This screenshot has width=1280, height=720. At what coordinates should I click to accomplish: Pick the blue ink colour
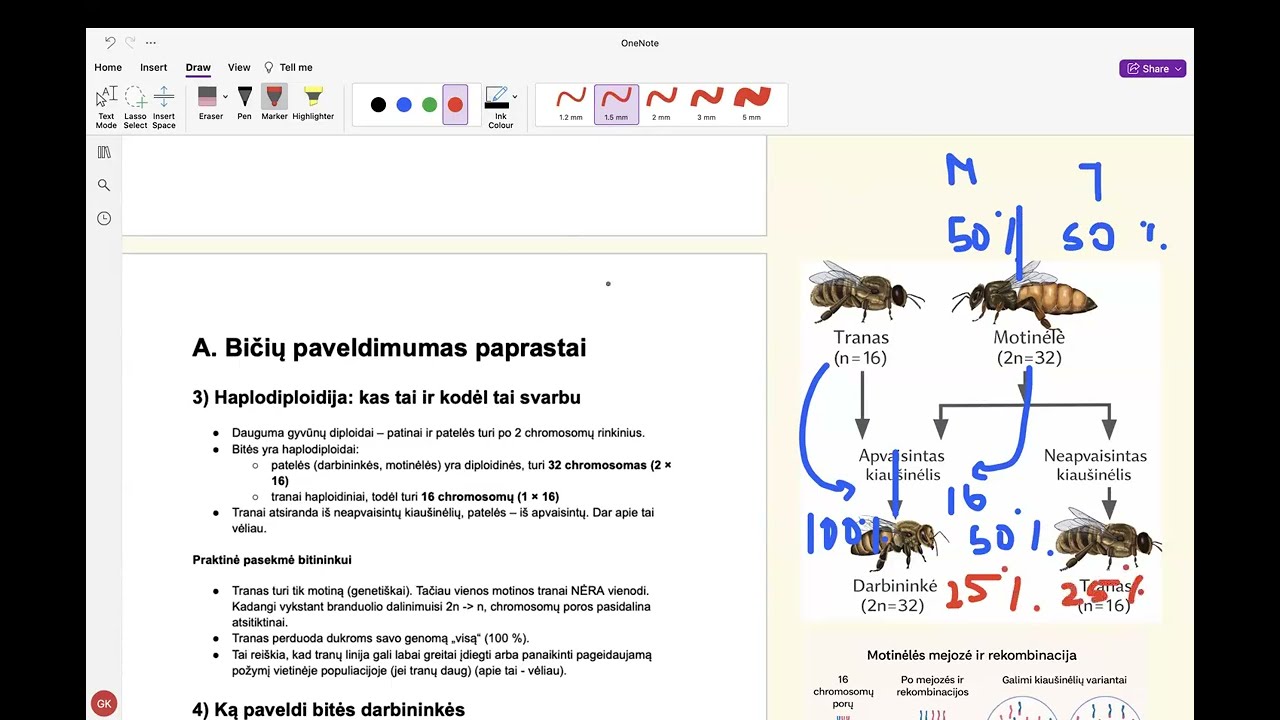[x=404, y=105]
